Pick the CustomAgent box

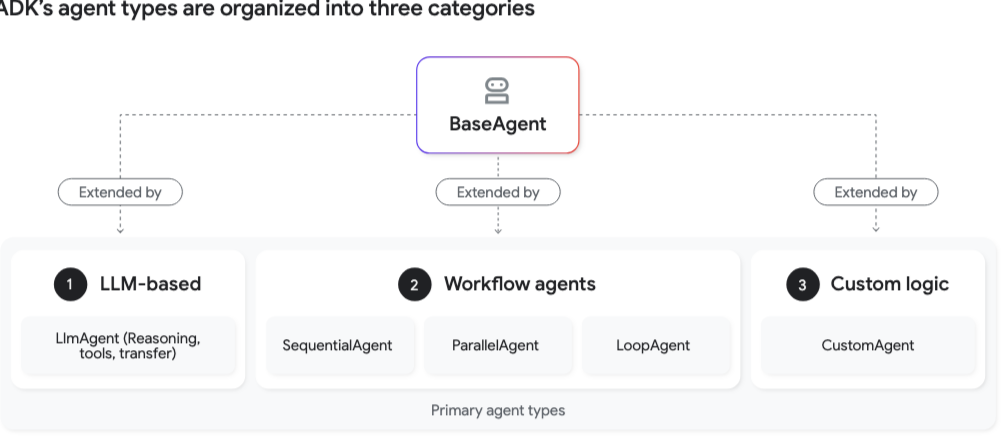[868, 345]
